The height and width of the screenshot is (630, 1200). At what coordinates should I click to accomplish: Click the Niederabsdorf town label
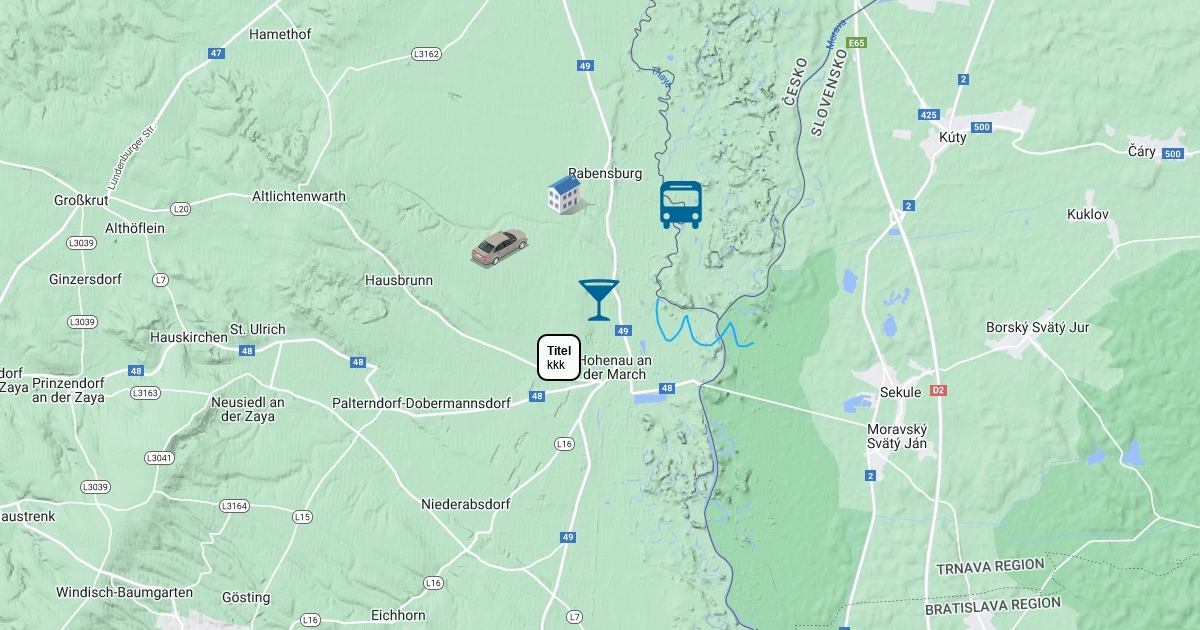[466, 504]
